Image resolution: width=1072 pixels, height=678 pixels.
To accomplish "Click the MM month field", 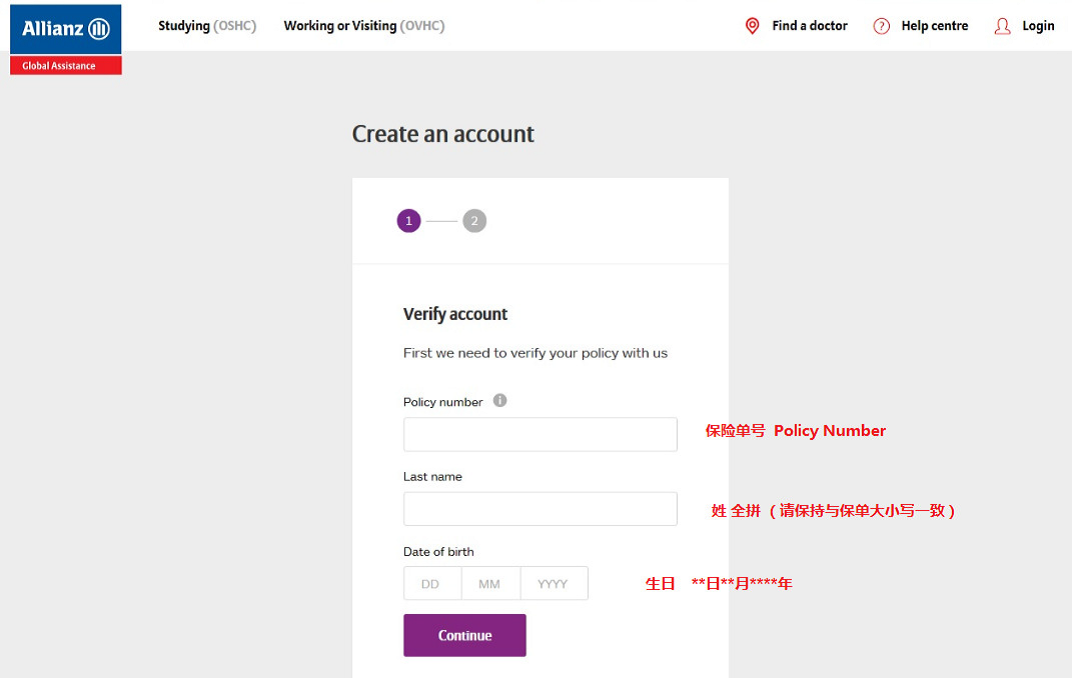I will click(490, 584).
